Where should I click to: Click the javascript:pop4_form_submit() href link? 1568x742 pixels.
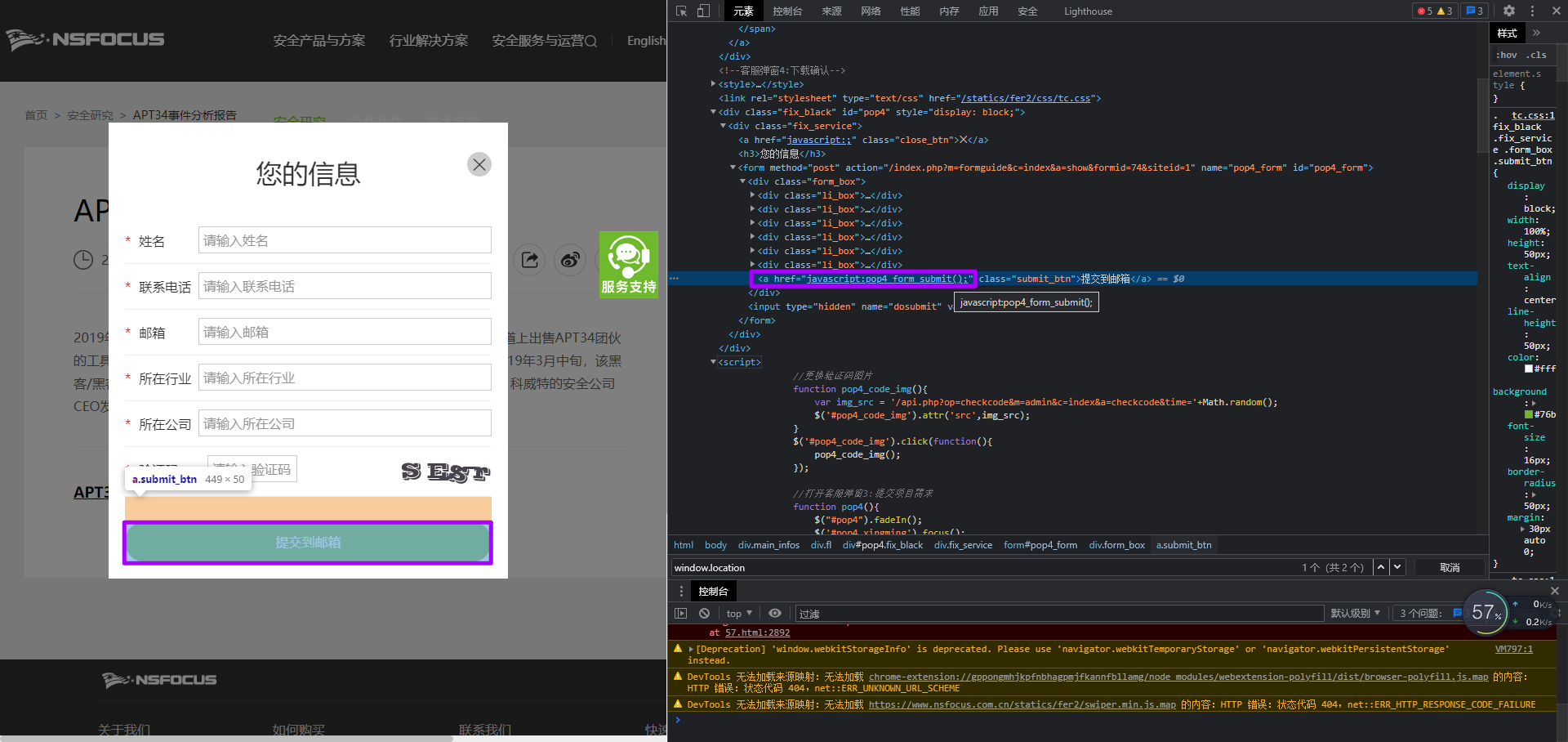coord(888,279)
